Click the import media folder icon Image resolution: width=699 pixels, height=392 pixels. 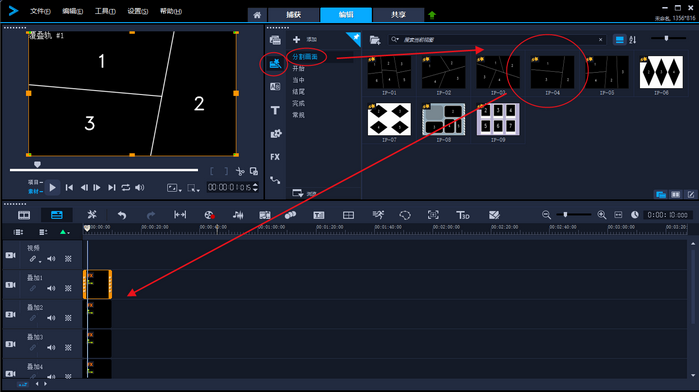click(x=375, y=40)
